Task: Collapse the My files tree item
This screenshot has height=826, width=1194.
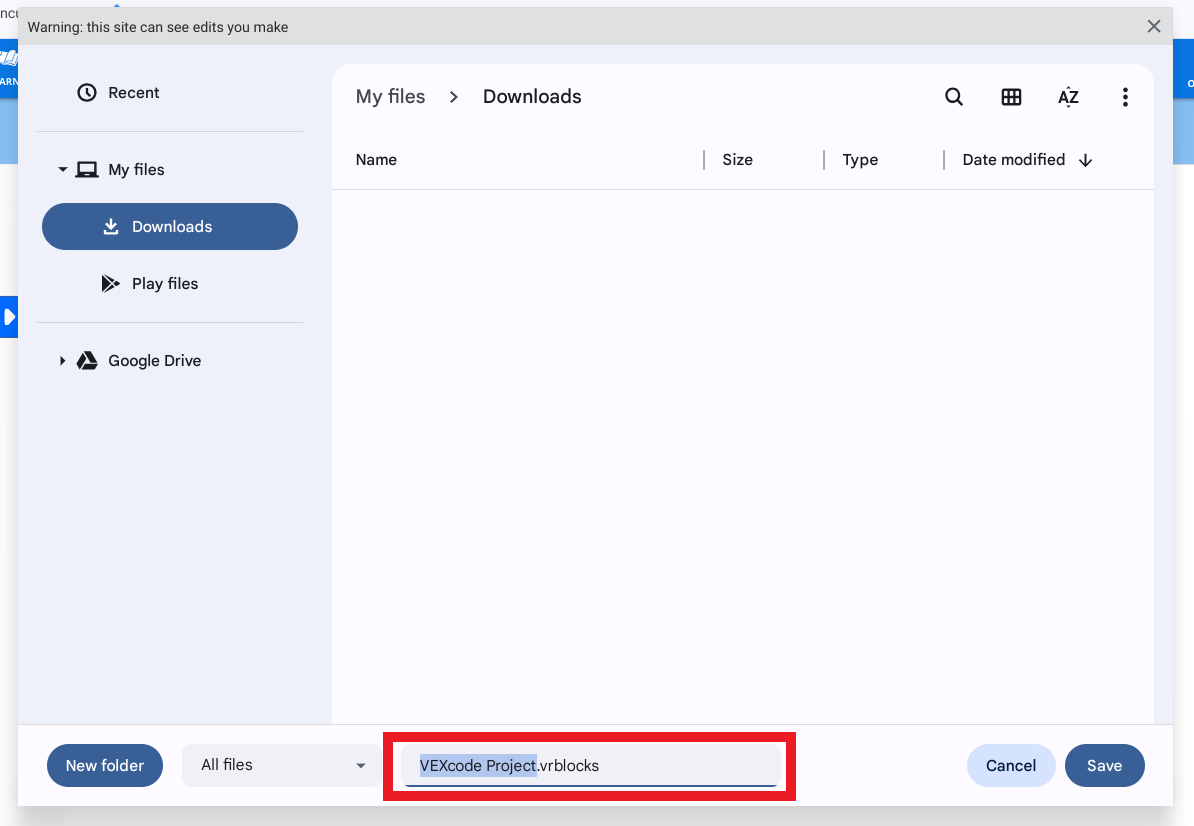Action: 62,169
